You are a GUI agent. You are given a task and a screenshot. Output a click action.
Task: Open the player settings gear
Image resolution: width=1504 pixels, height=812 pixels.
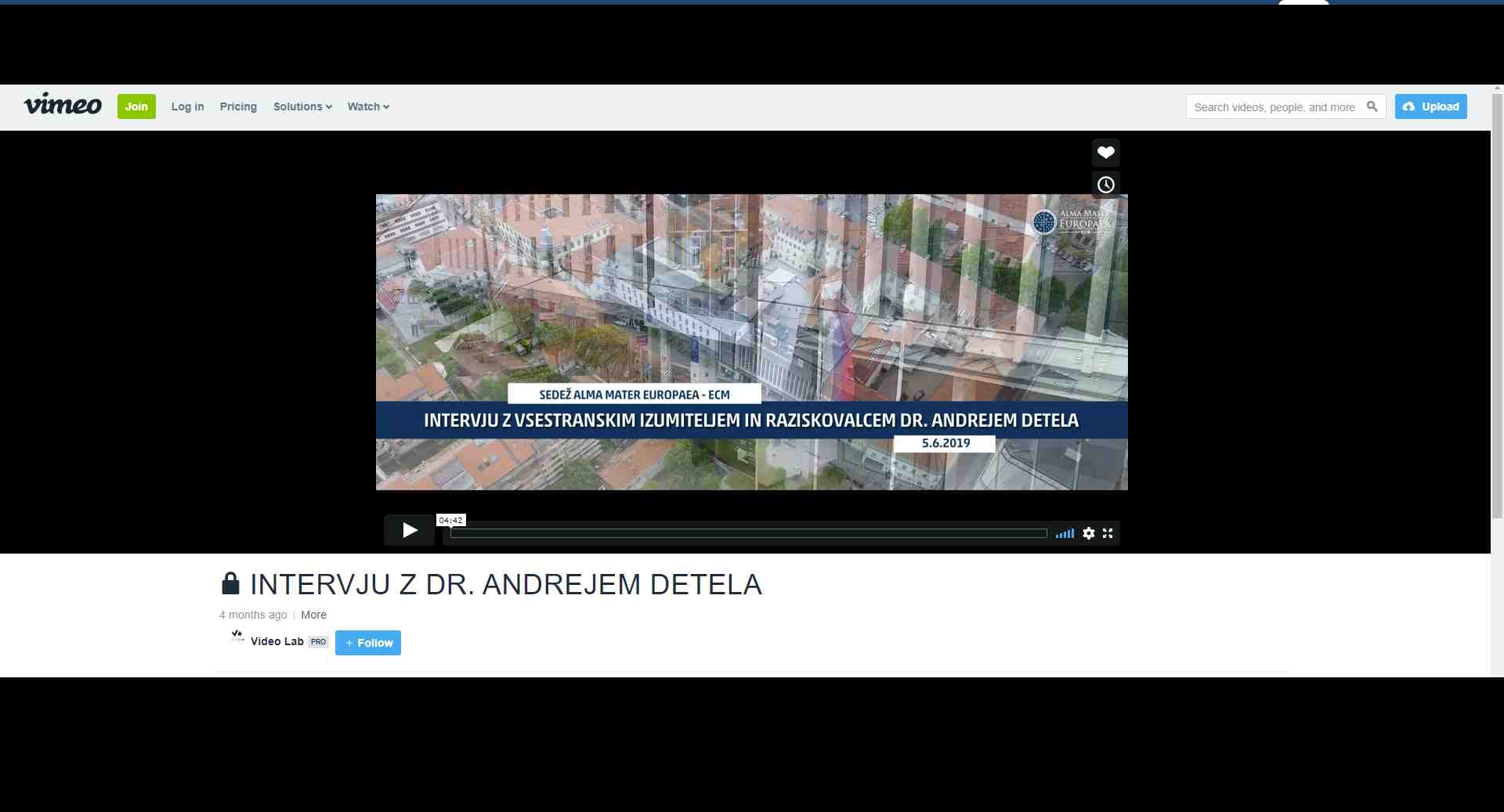click(1089, 533)
